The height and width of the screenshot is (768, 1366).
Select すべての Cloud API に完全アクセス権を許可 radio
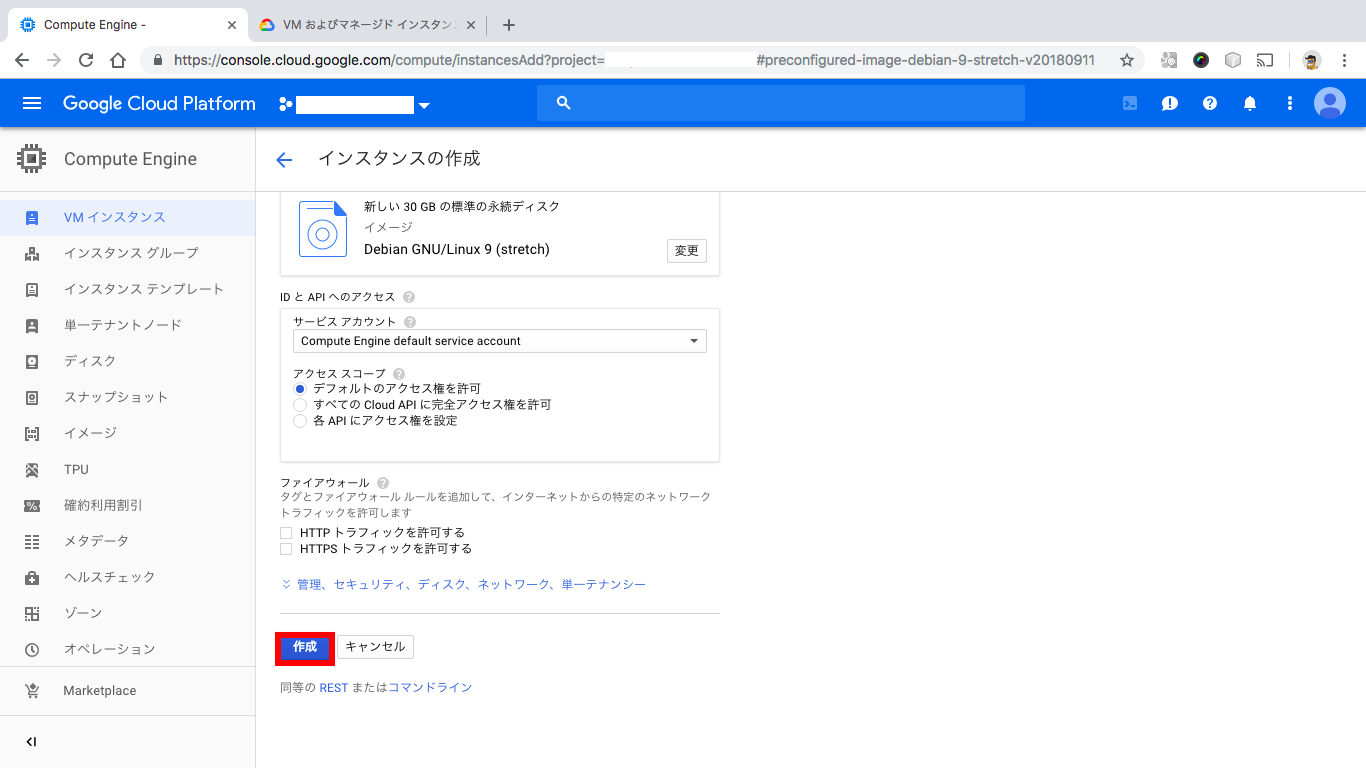pos(300,404)
